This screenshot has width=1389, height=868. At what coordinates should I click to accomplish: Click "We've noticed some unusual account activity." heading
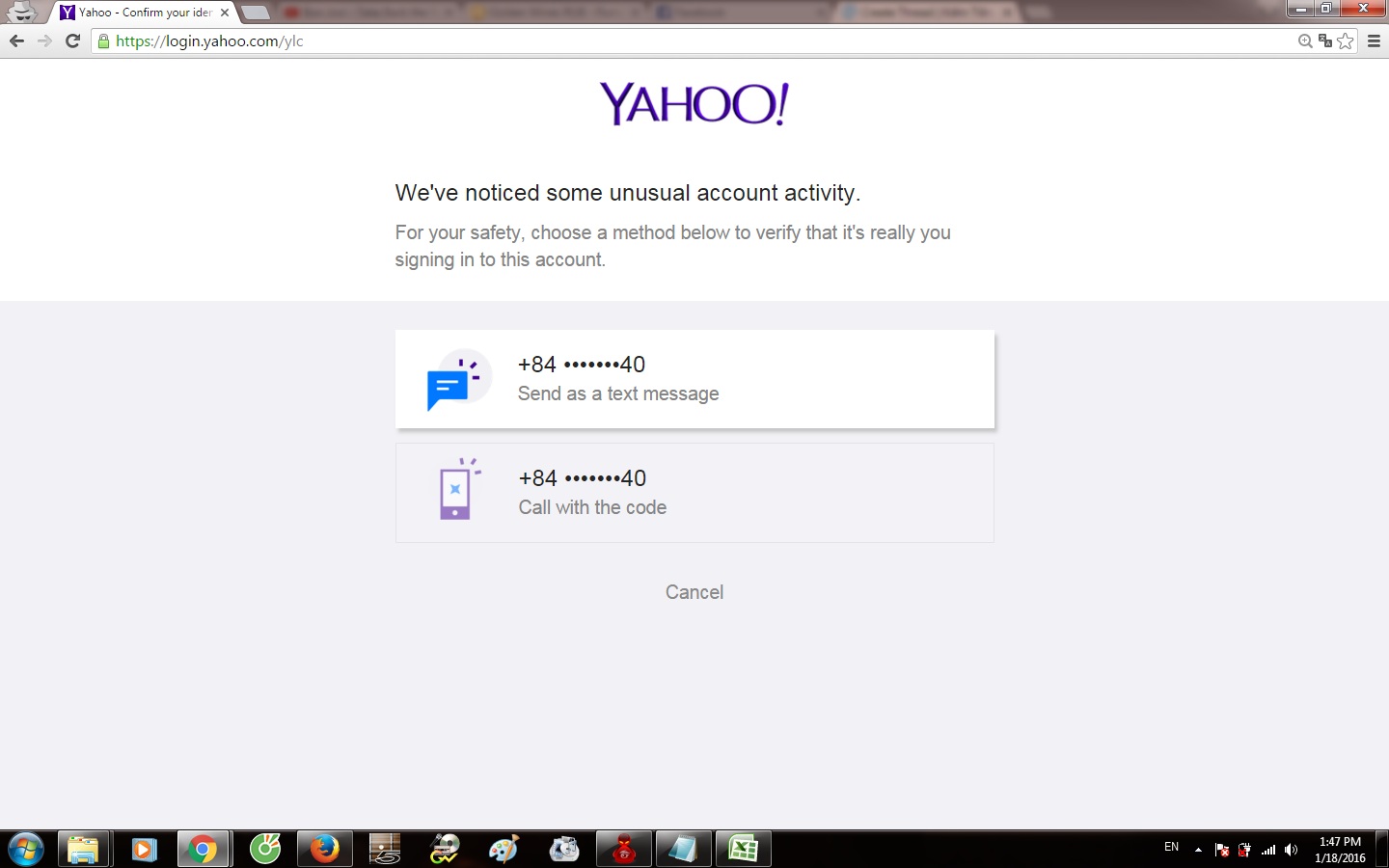point(628,193)
